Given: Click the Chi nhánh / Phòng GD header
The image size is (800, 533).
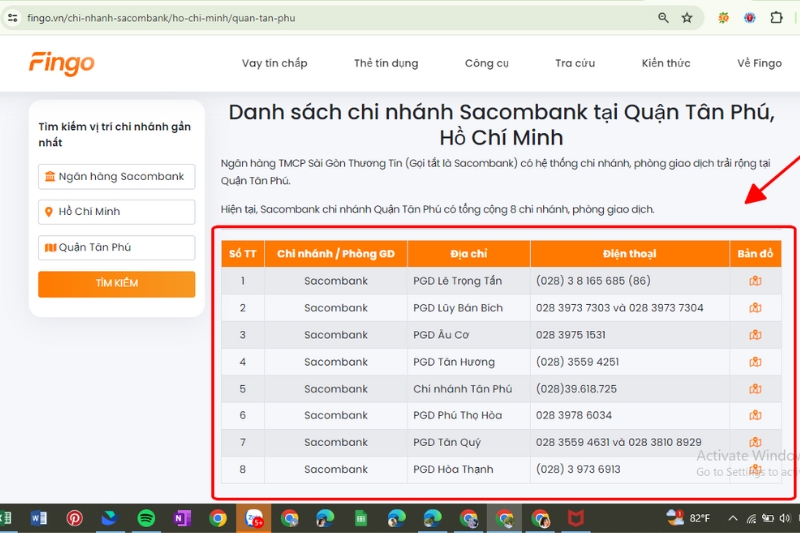Looking at the screenshot, I should 336,253.
